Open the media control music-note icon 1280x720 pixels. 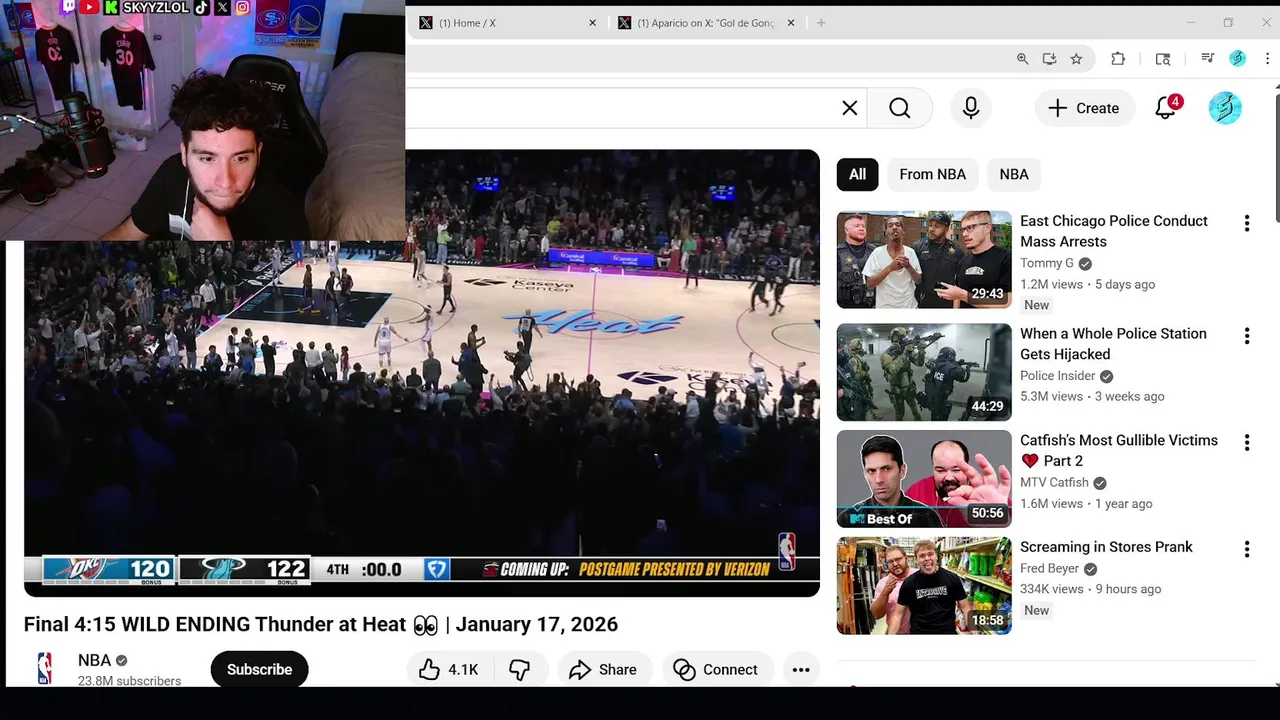(x=1207, y=59)
